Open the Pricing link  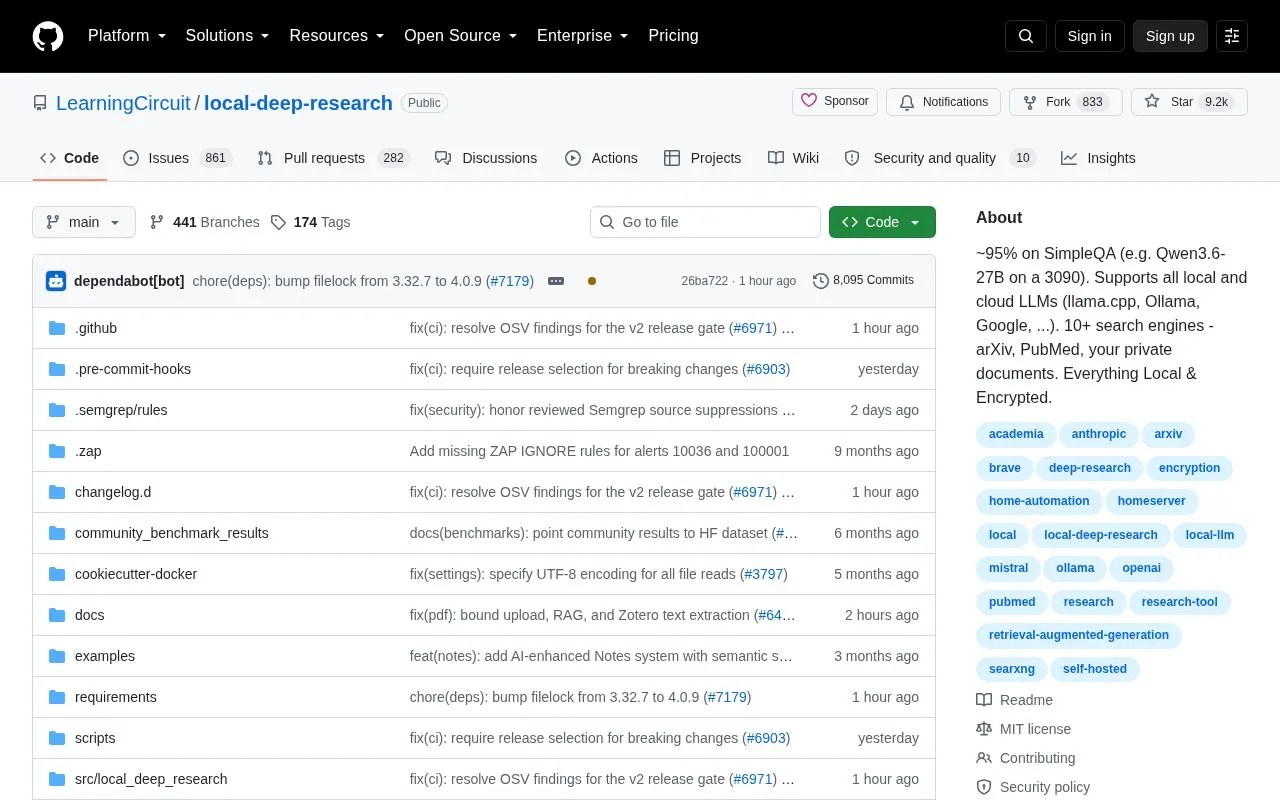[x=673, y=36]
